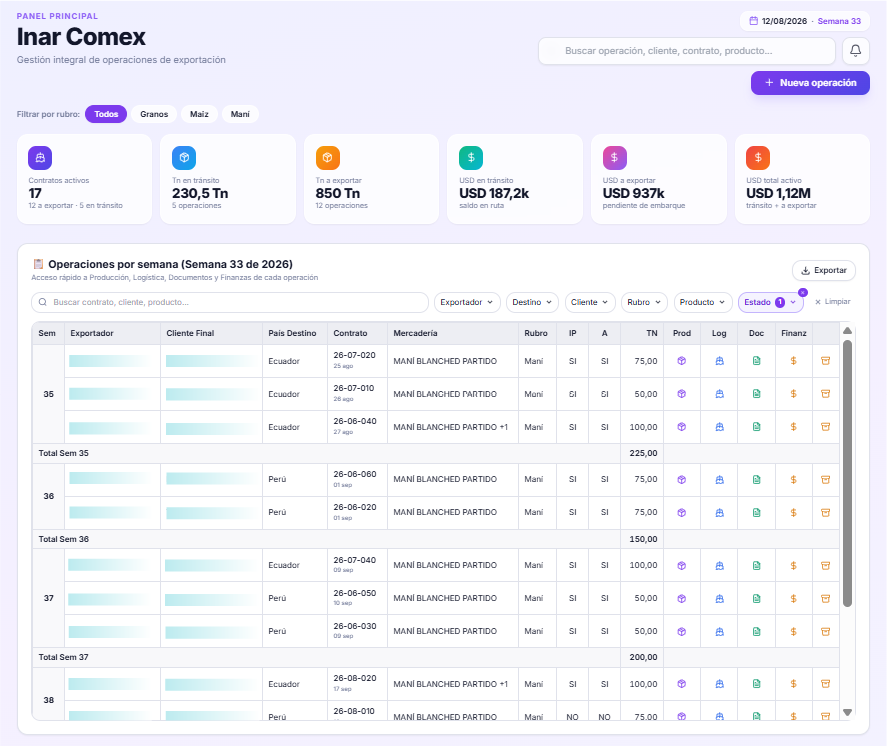Open Doc icon for contract 26-06-020

(756, 512)
